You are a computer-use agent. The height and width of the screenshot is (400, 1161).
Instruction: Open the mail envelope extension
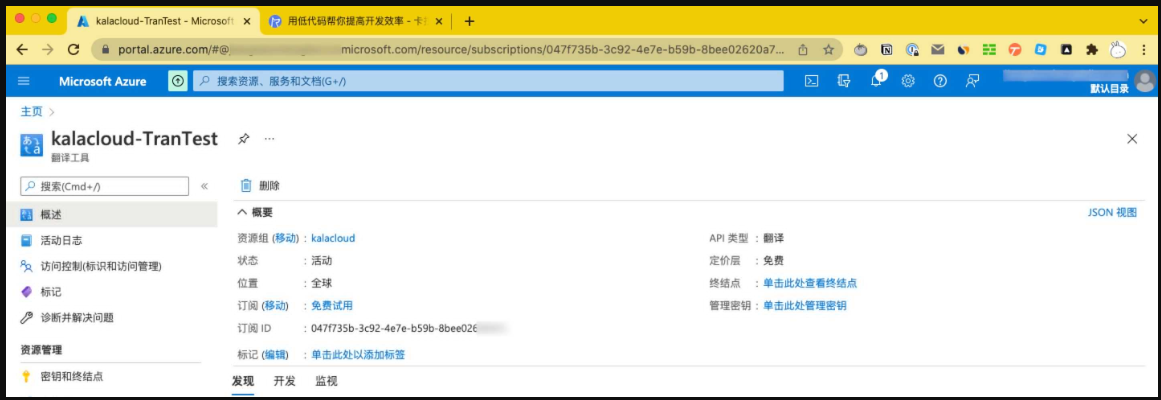938,50
